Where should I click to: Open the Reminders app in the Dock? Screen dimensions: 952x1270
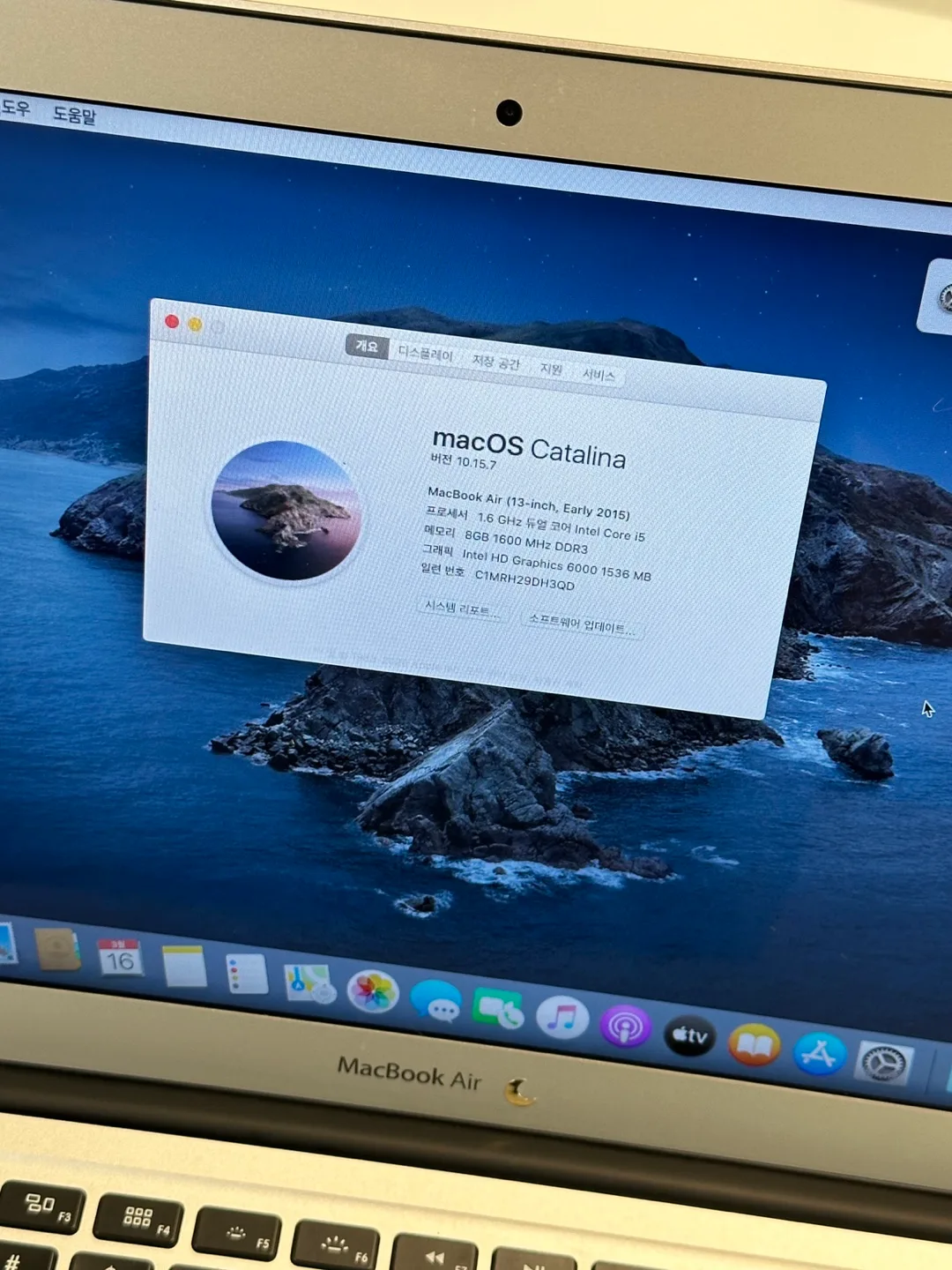[247, 975]
